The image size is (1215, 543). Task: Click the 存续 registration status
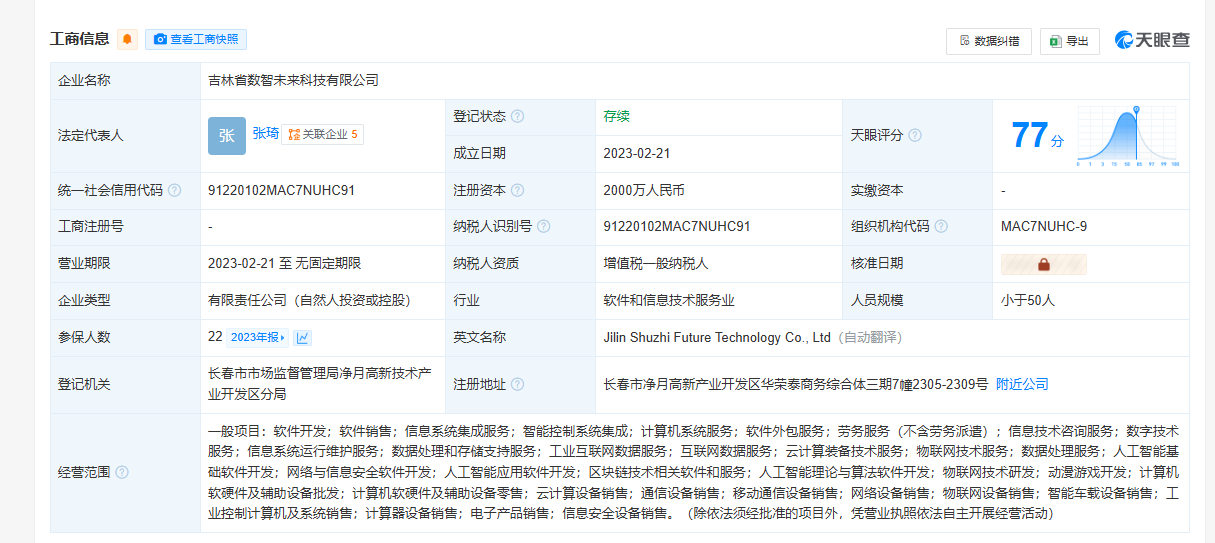pyautogui.click(x=616, y=116)
